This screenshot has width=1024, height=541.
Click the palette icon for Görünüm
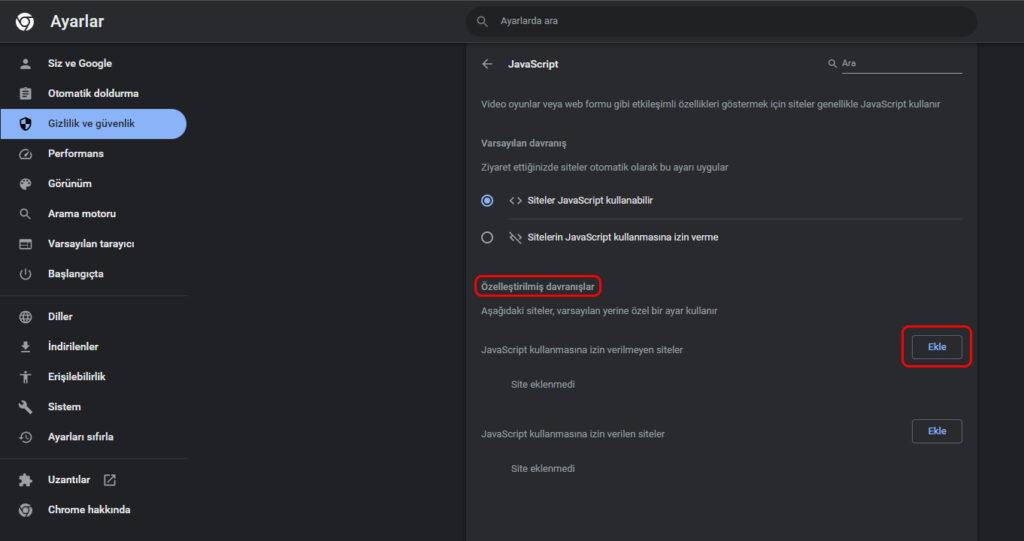tap(25, 184)
